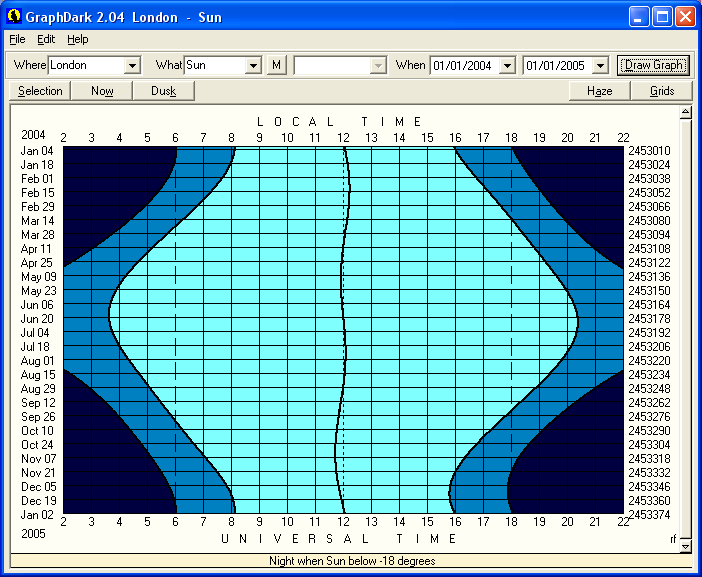Click the Night status bar text
This screenshot has height=577, width=702.
pos(351,561)
